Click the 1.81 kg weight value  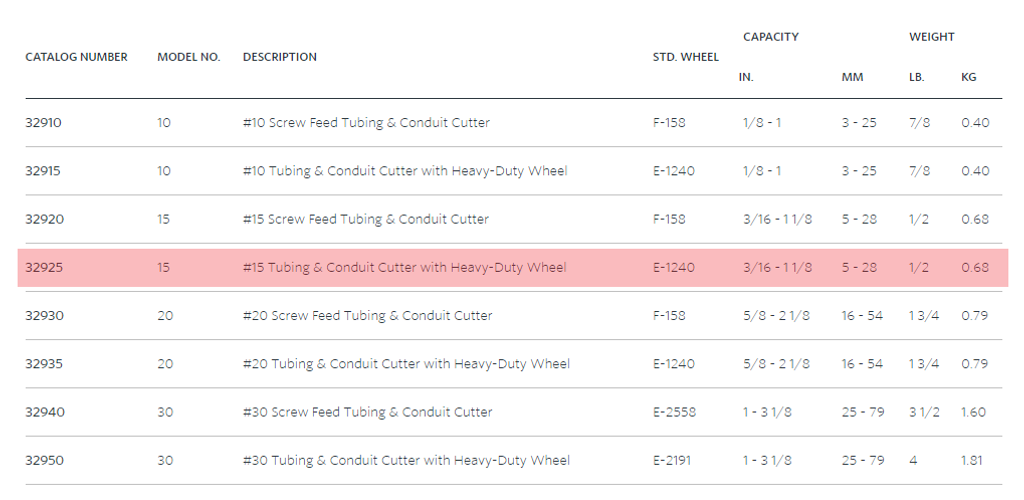click(972, 460)
